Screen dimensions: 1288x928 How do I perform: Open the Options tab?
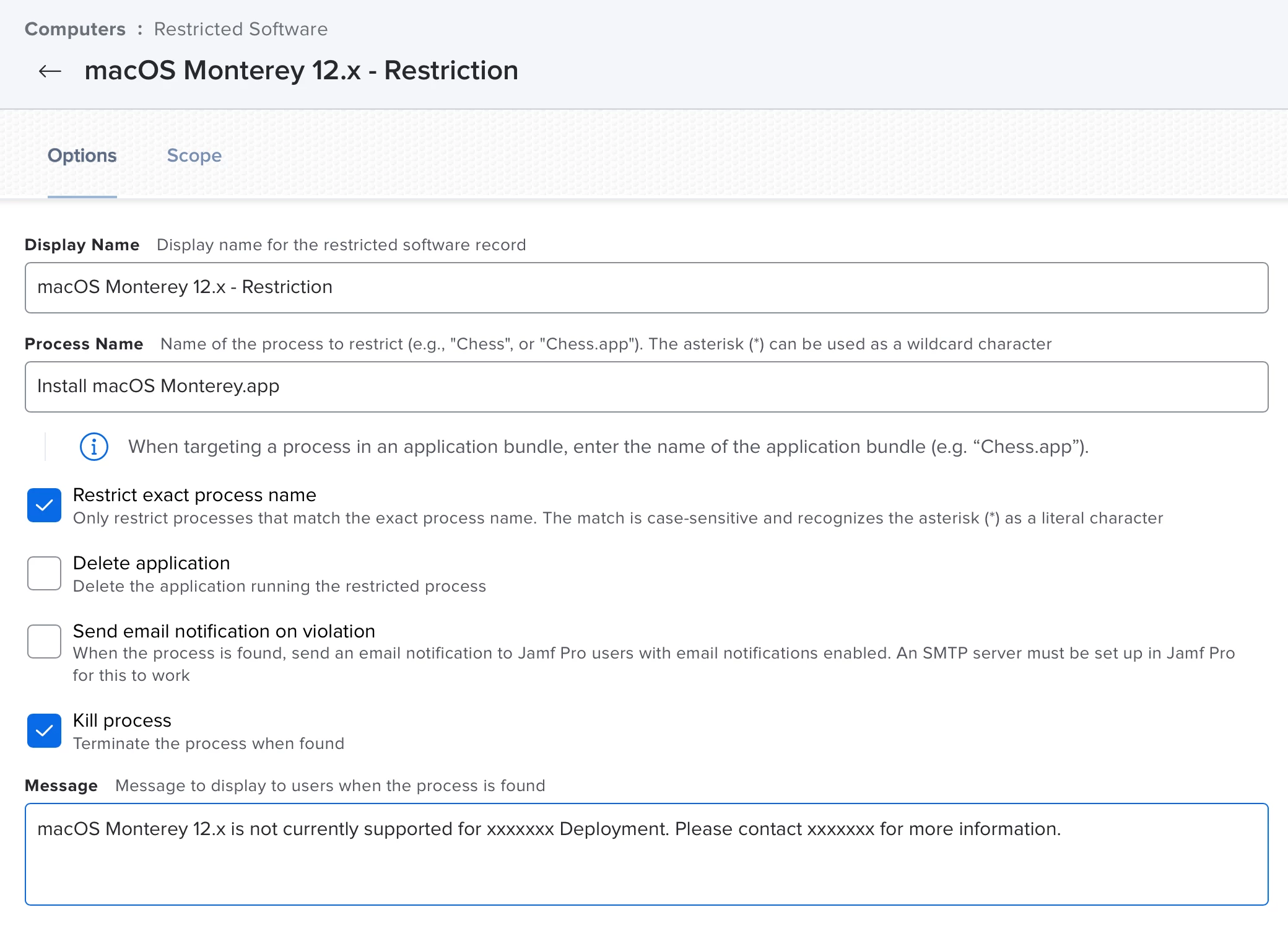tap(82, 155)
